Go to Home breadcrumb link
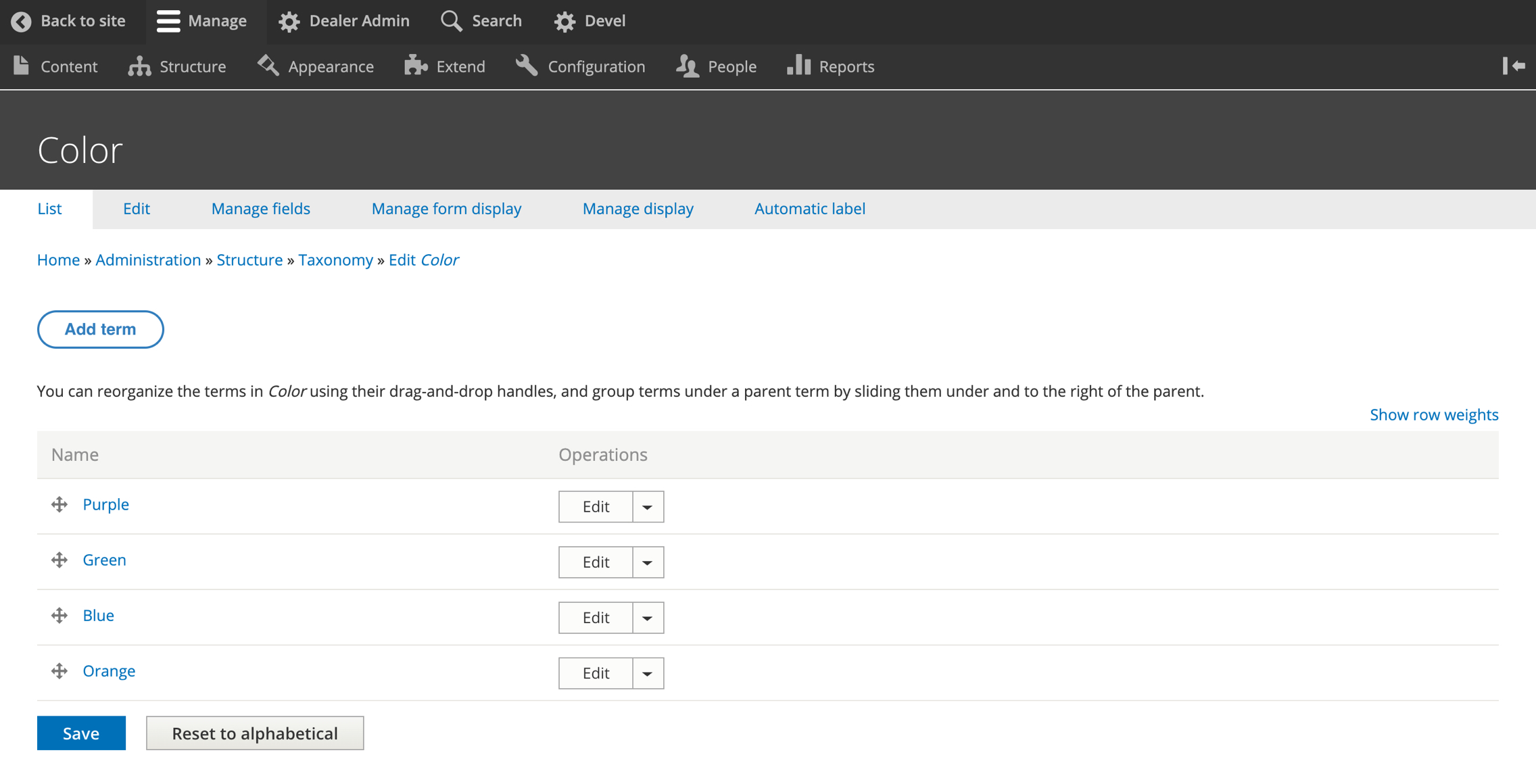1536x784 pixels. (x=58, y=260)
